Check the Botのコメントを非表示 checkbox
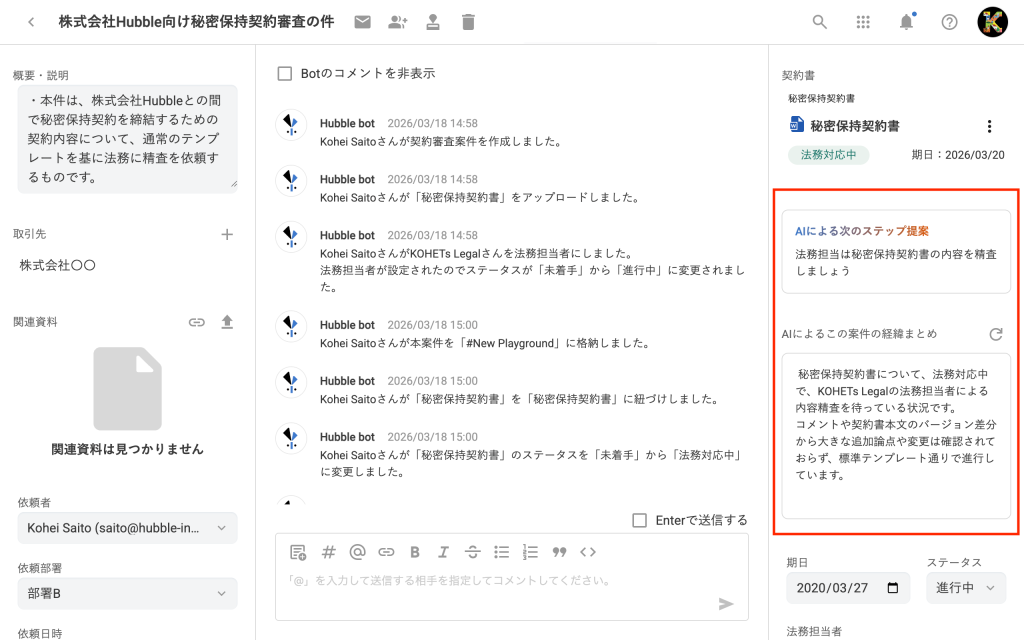The width and height of the screenshot is (1024, 640). tap(285, 73)
